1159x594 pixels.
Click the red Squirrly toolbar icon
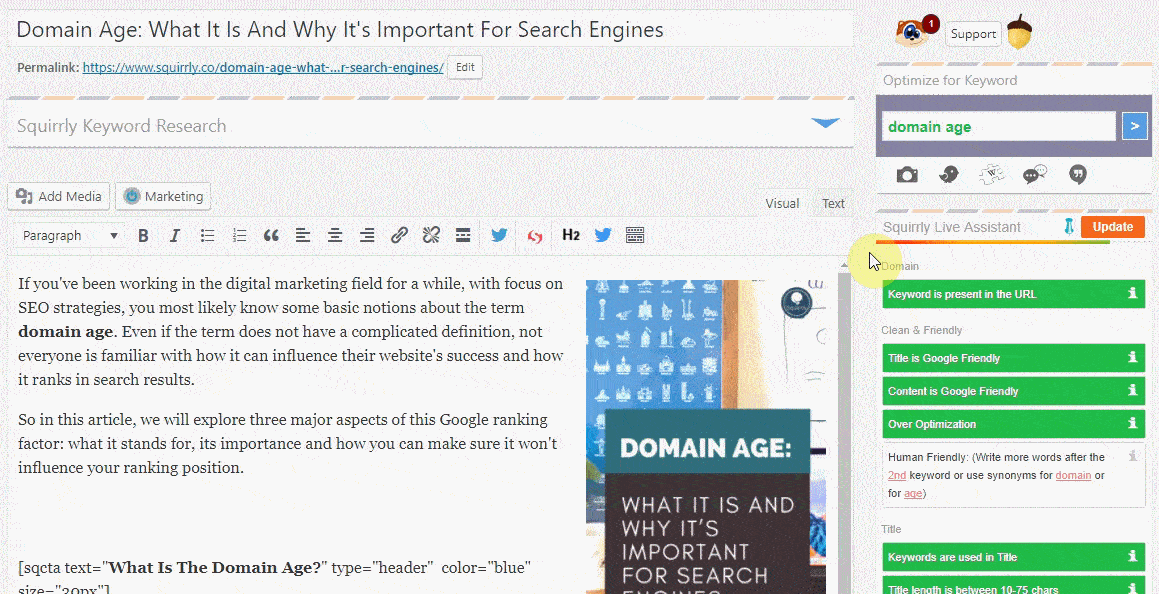click(x=535, y=236)
